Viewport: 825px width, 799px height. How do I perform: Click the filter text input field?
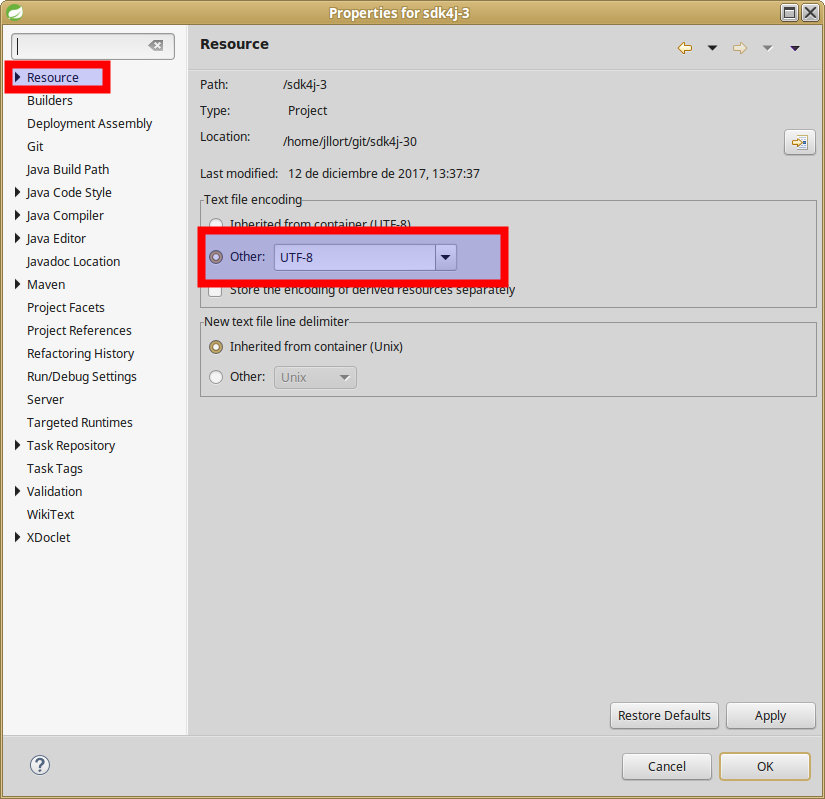(x=82, y=46)
